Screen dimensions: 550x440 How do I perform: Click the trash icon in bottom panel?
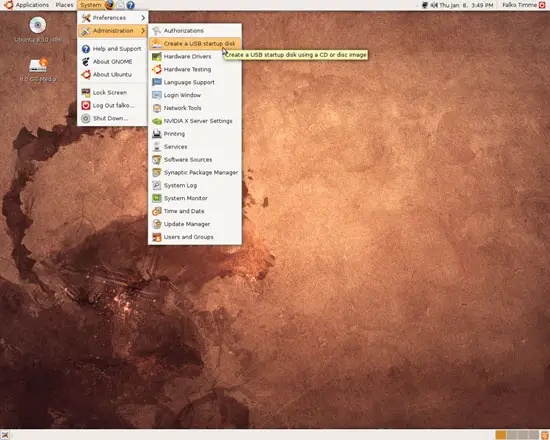545,435
